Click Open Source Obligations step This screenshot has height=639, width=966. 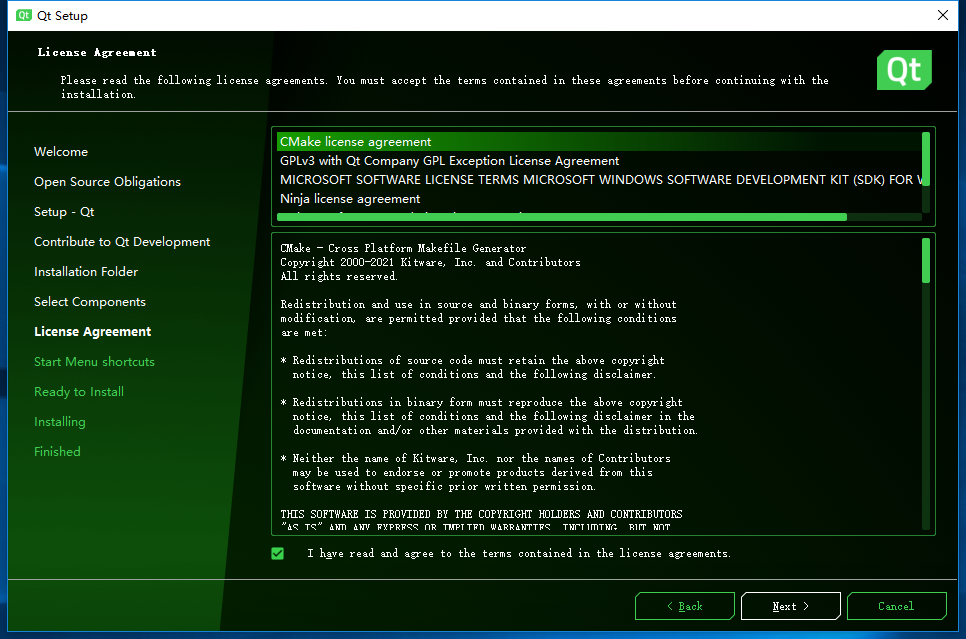coord(107,182)
